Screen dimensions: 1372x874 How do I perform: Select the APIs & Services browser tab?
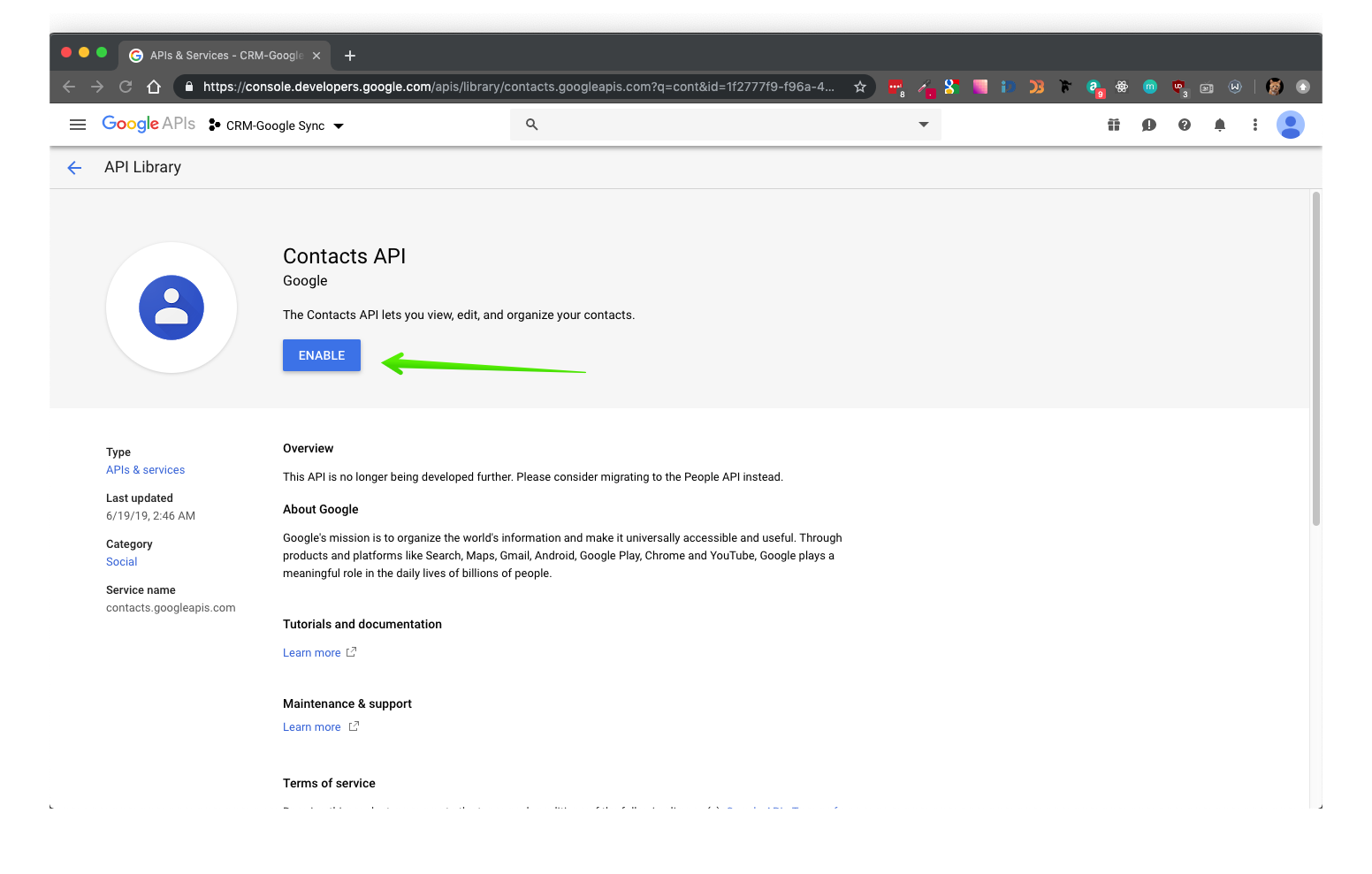(x=225, y=55)
